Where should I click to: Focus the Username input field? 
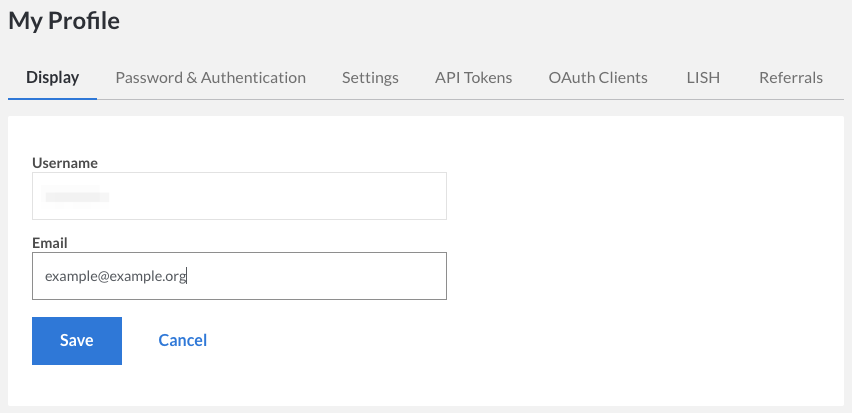click(280, 196)
